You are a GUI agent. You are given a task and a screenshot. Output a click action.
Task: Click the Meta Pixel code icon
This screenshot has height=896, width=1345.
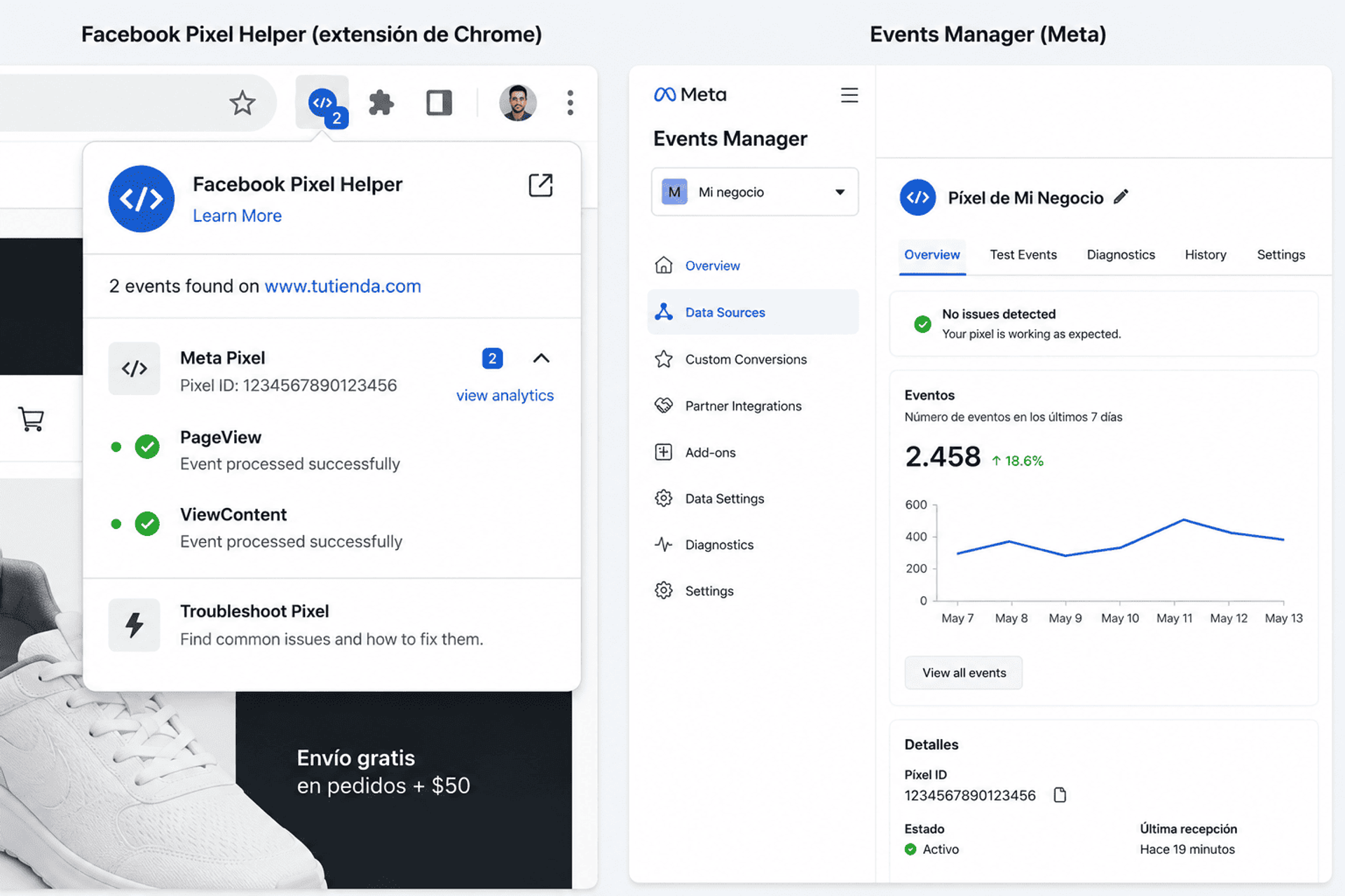tap(135, 368)
